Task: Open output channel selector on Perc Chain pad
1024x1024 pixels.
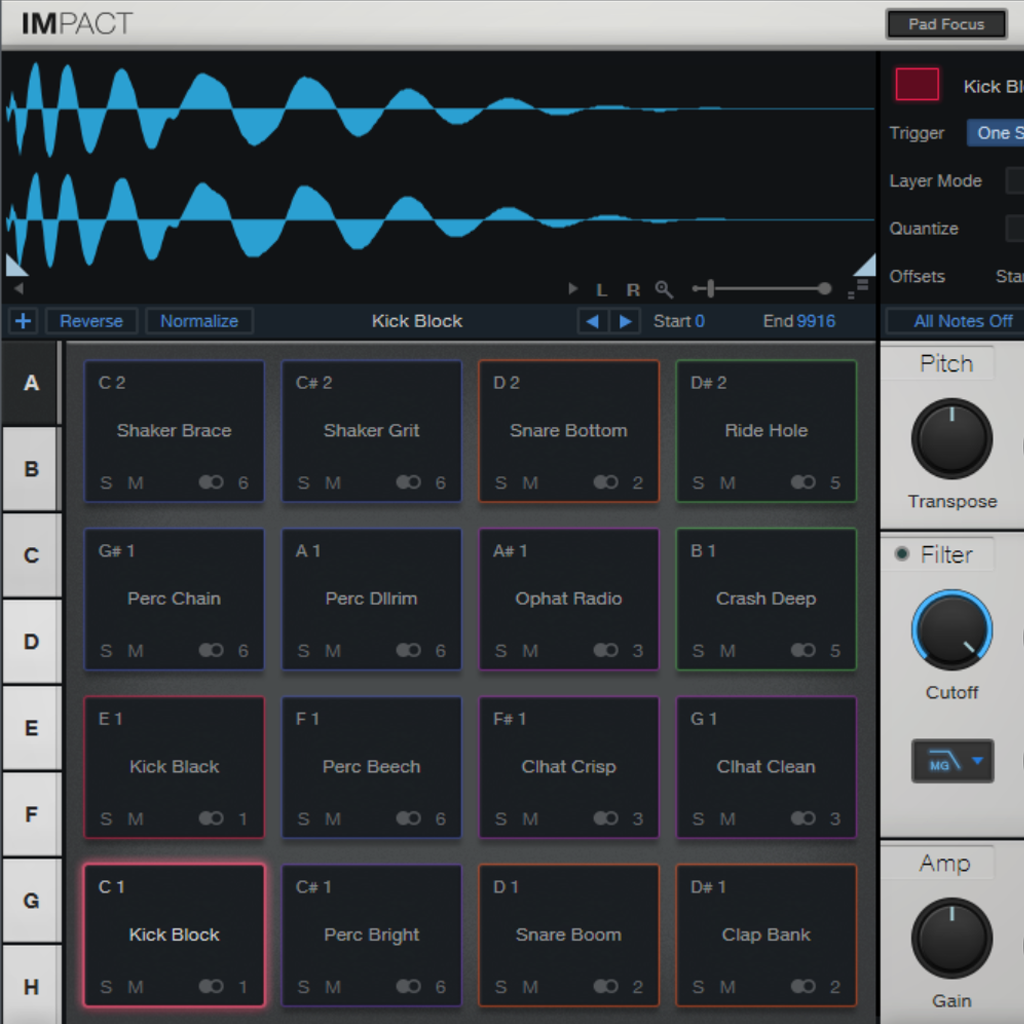Action: pos(243,650)
